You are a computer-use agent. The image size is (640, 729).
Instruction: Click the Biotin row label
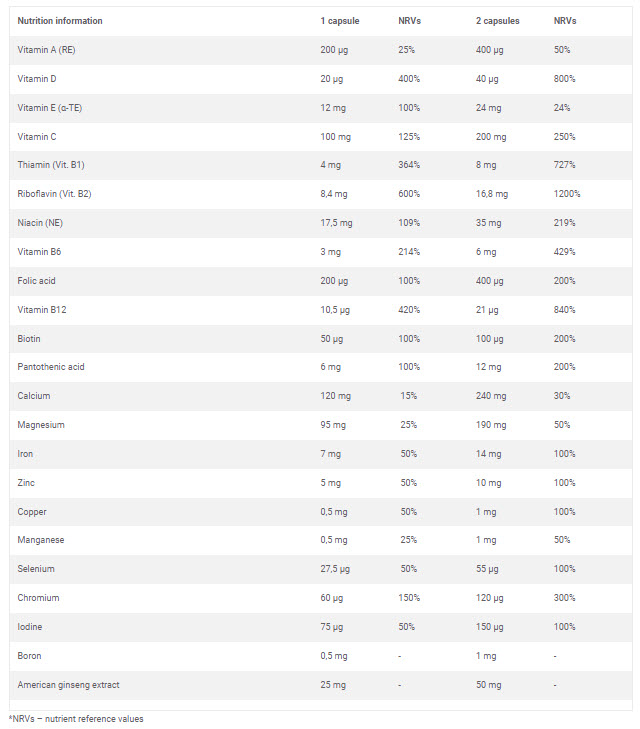29,338
